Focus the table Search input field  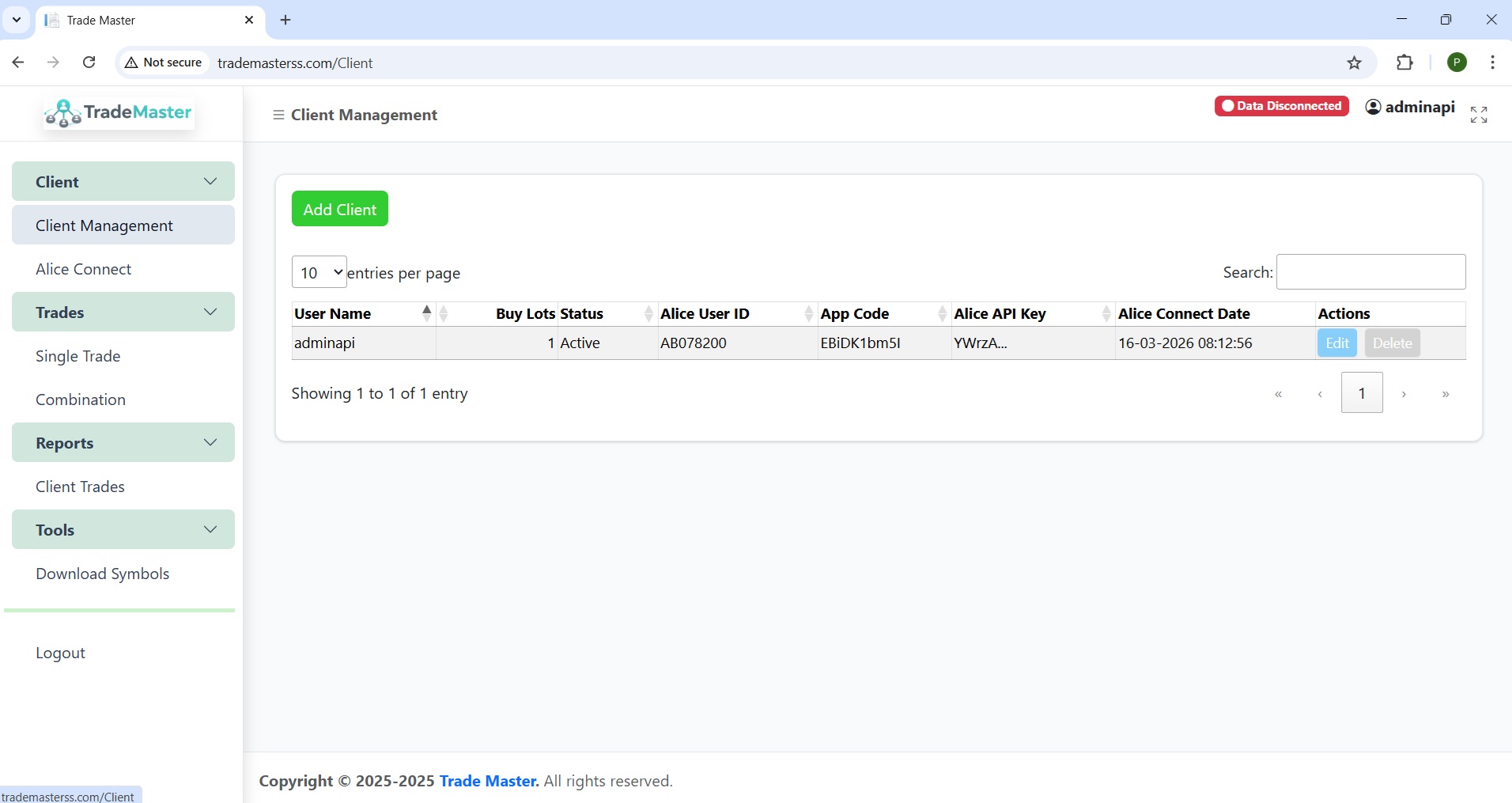click(x=1370, y=272)
